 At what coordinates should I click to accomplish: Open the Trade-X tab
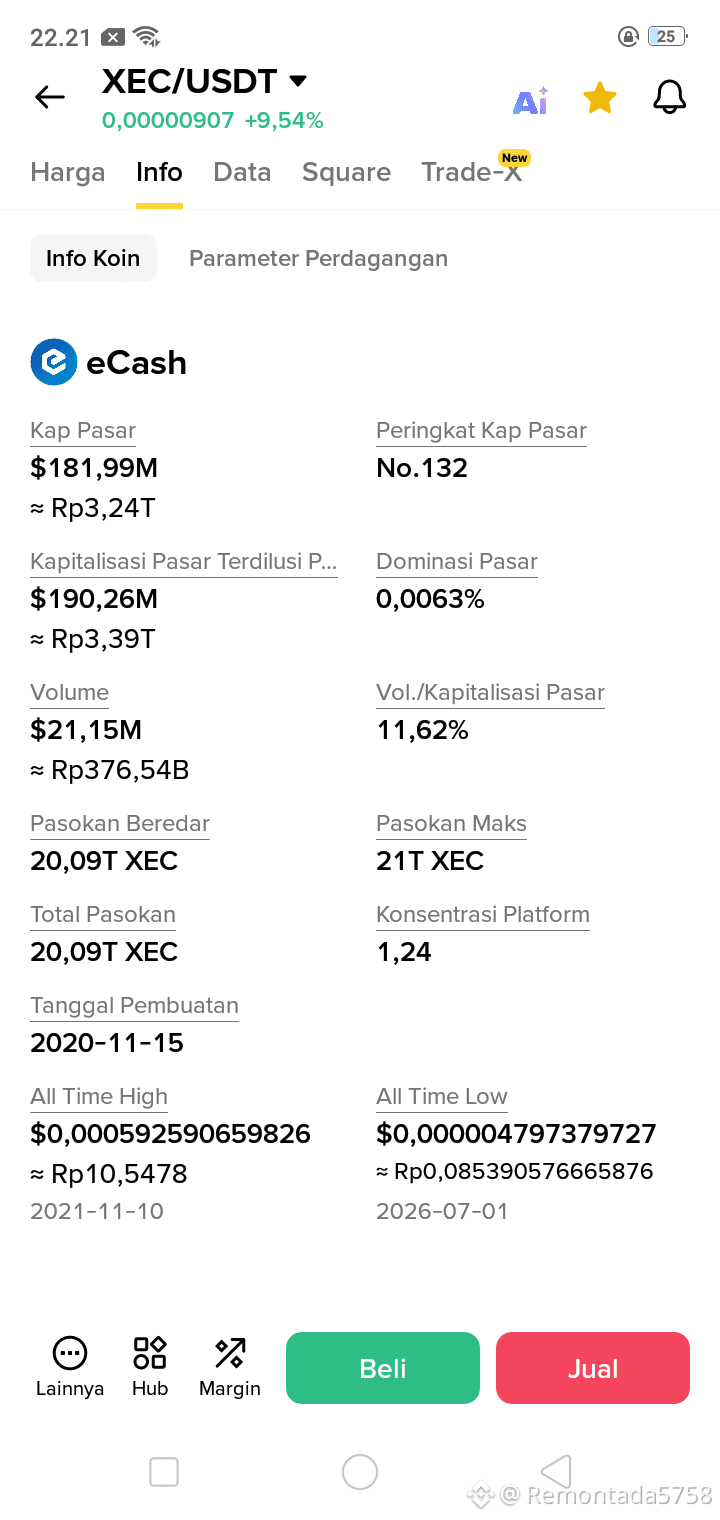click(x=472, y=172)
